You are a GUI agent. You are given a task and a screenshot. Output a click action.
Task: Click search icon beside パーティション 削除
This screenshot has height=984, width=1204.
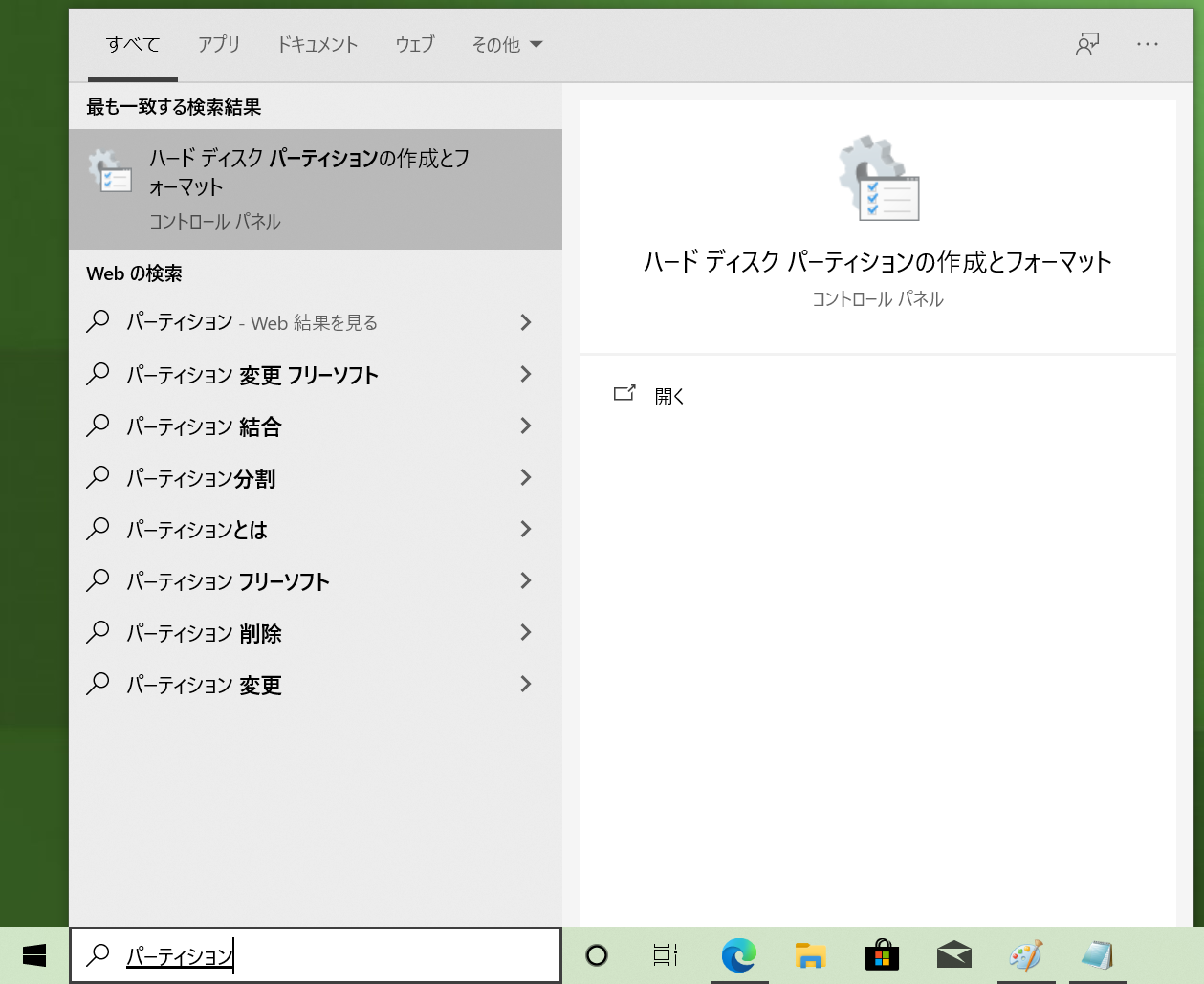coord(98,632)
